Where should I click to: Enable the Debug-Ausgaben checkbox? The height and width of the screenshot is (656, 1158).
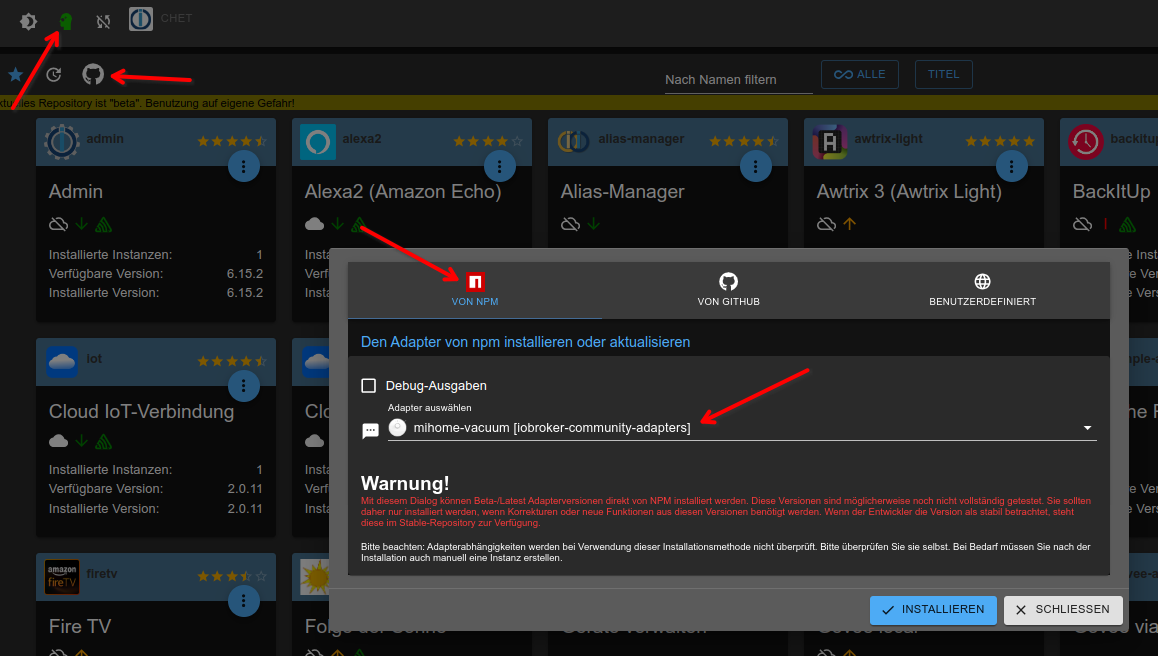[x=369, y=386]
